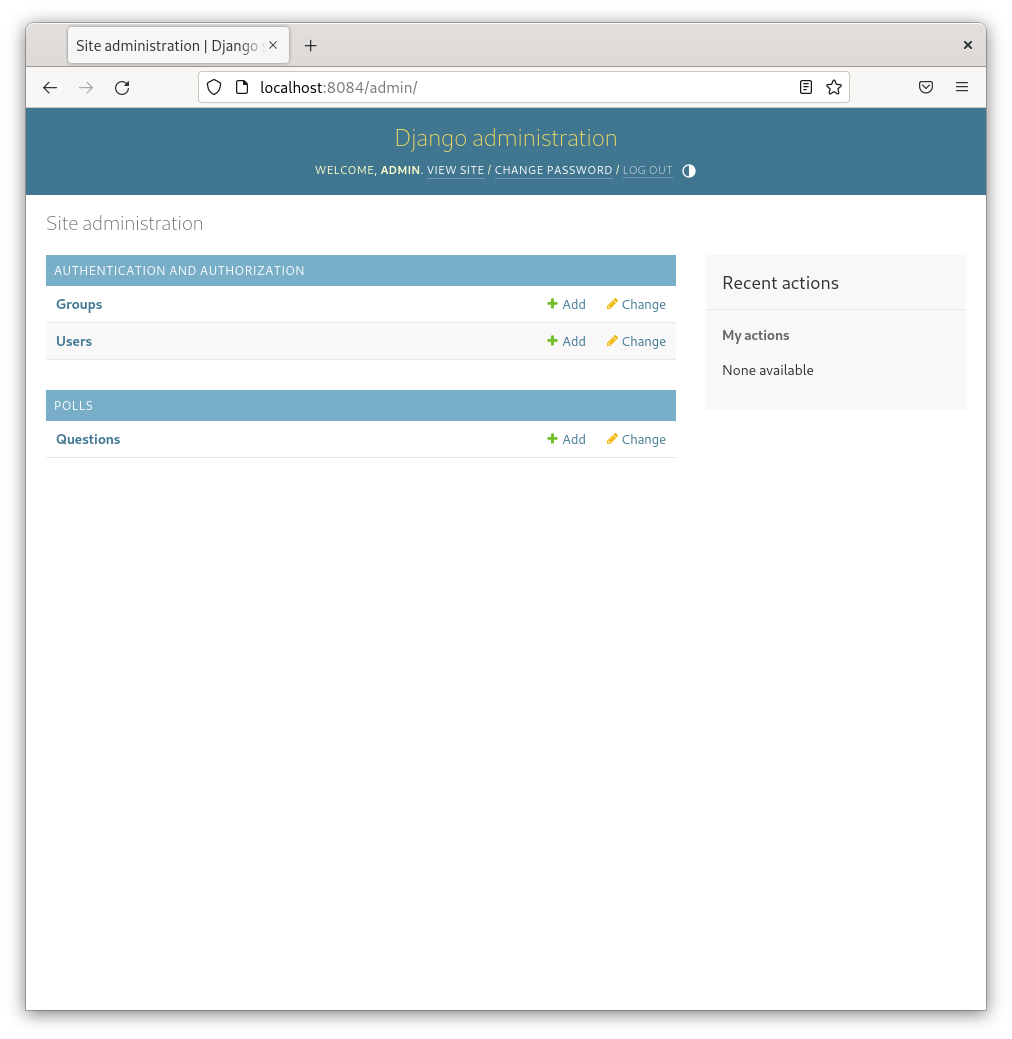
Task: Click the shield tracking protection icon
Action: [213, 88]
